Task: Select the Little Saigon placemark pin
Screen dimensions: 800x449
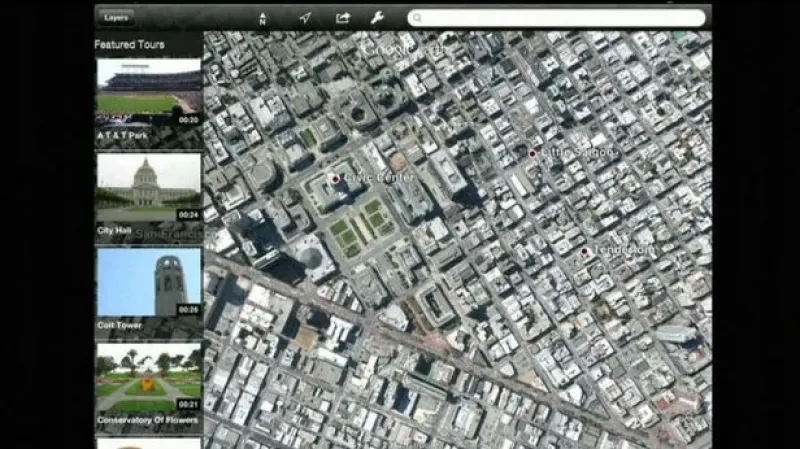Action: click(533, 153)
